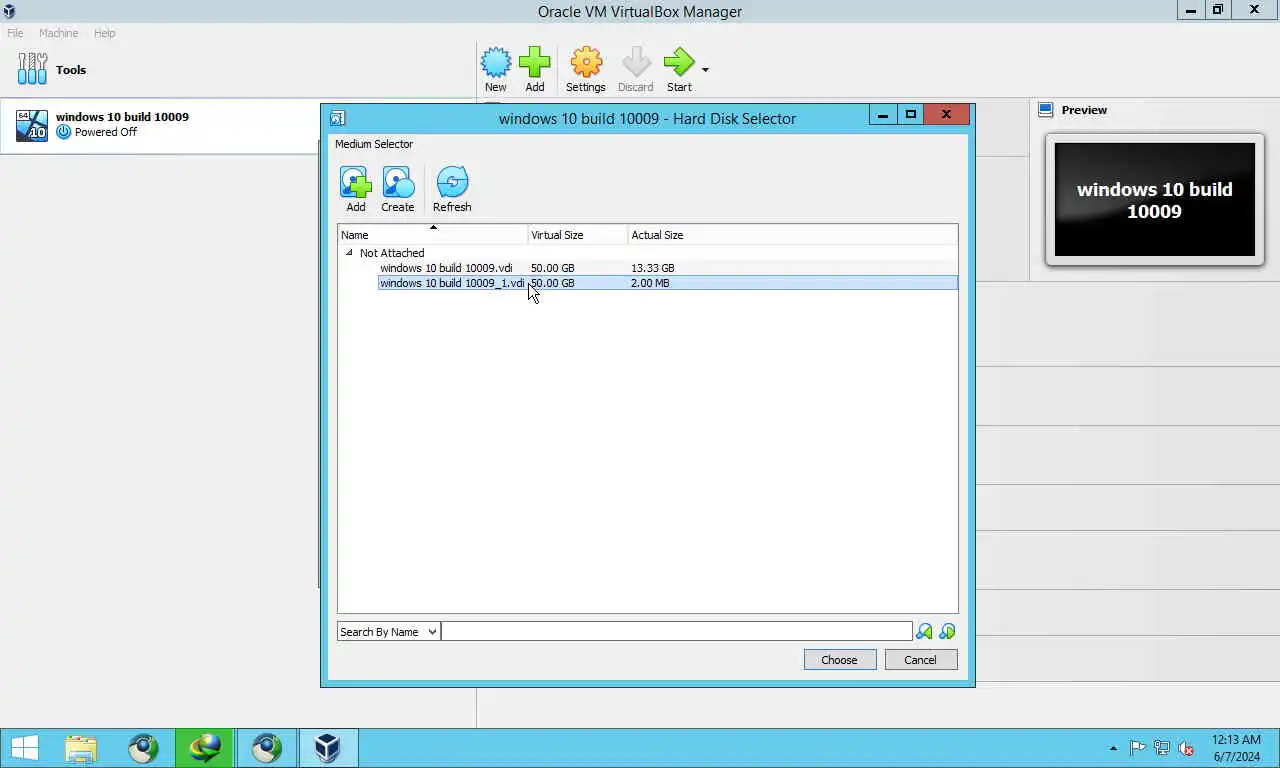Maximize the Hard Disk Selector dialog
The height and width of the screenshot is (768, 1280).
[910, 115]
